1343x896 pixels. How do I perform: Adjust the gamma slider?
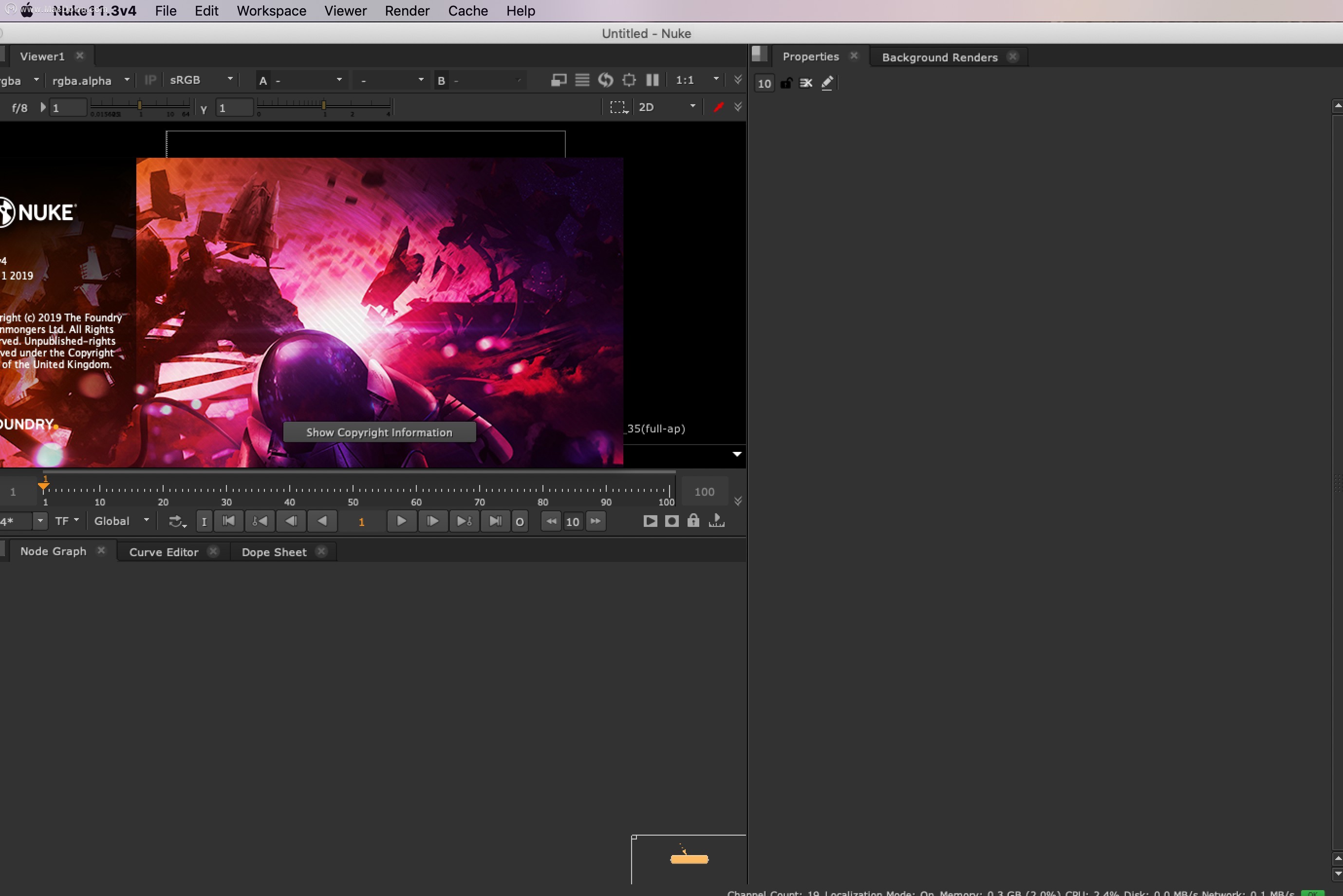click(x=324, y=106)
